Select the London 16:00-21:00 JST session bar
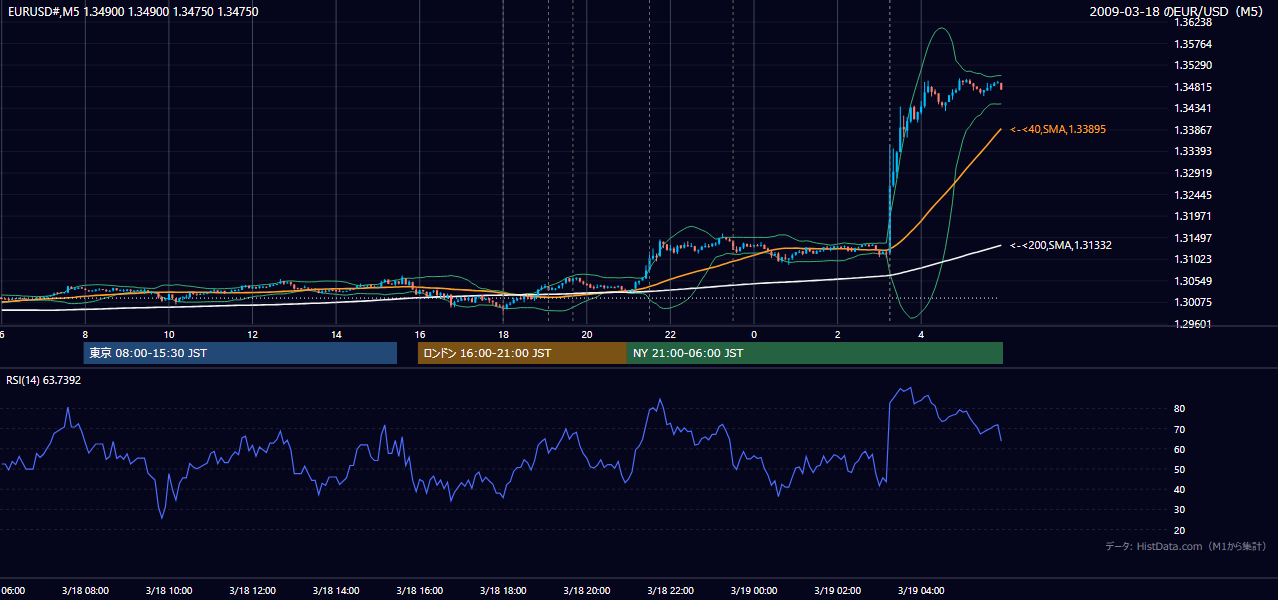Image resolution: width=1278 pixels, height=600 pixels. point(522,353)
